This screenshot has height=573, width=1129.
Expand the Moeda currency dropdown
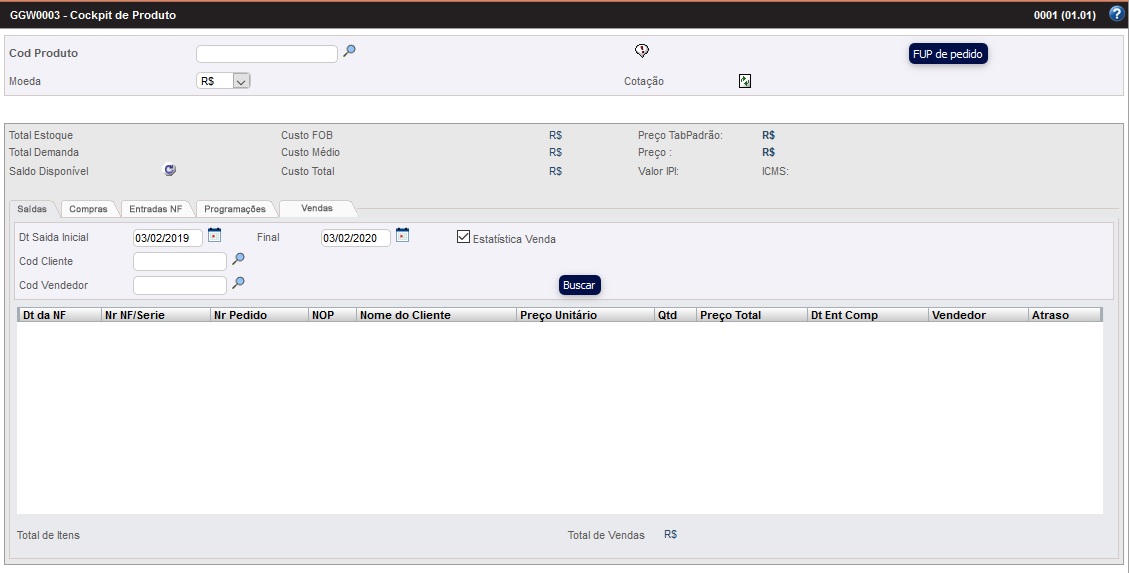pos(240,81)
